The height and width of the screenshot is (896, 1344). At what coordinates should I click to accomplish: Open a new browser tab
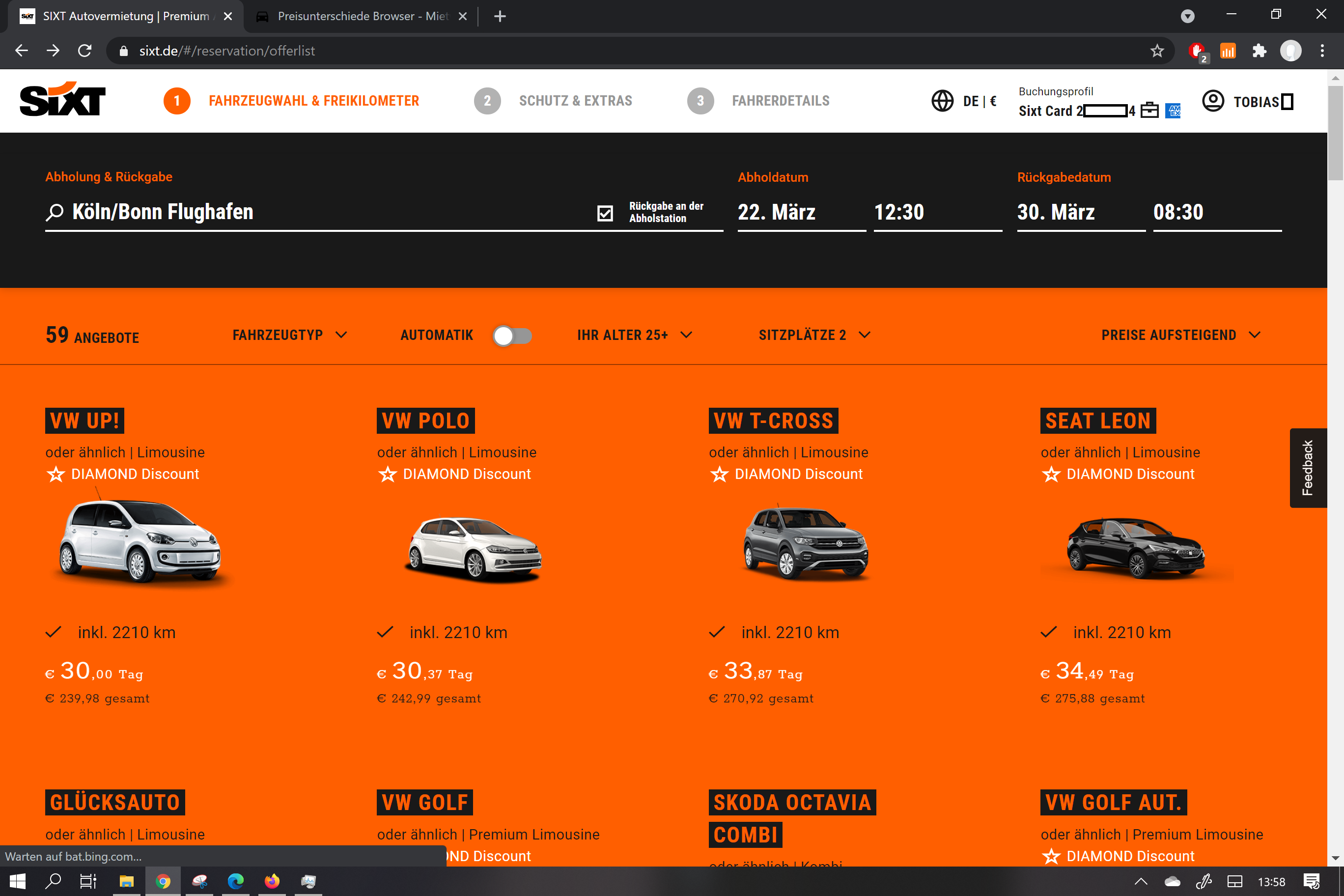pos(500,17)
